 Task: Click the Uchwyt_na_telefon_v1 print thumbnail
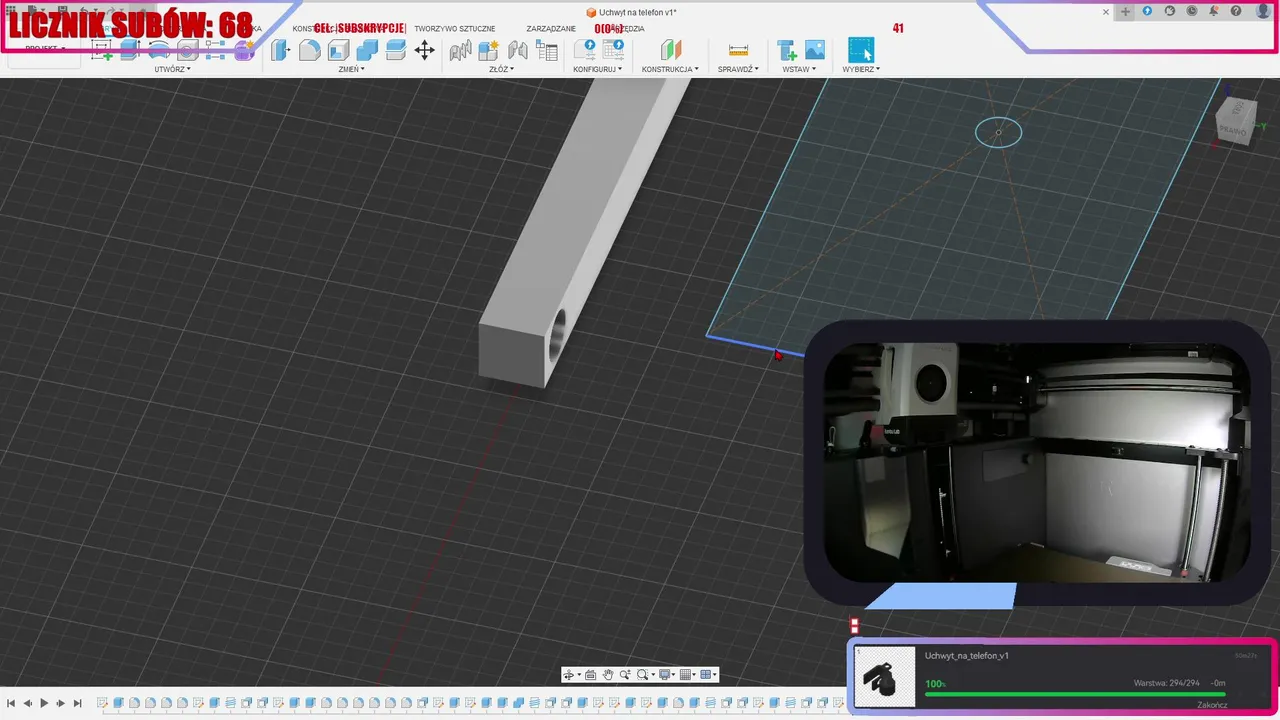click(885, 677)
